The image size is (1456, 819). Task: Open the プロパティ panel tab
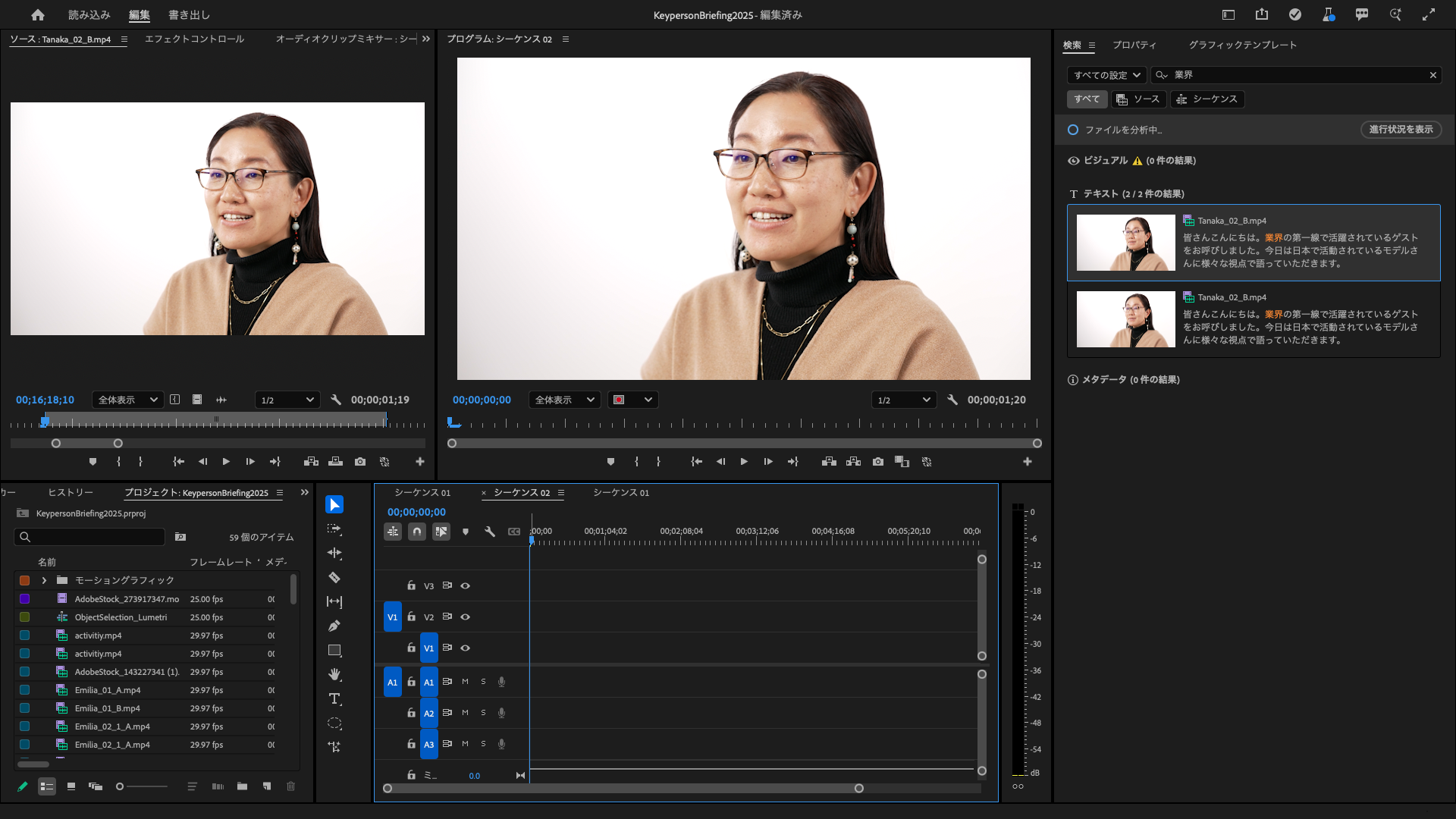point(1134,45)
